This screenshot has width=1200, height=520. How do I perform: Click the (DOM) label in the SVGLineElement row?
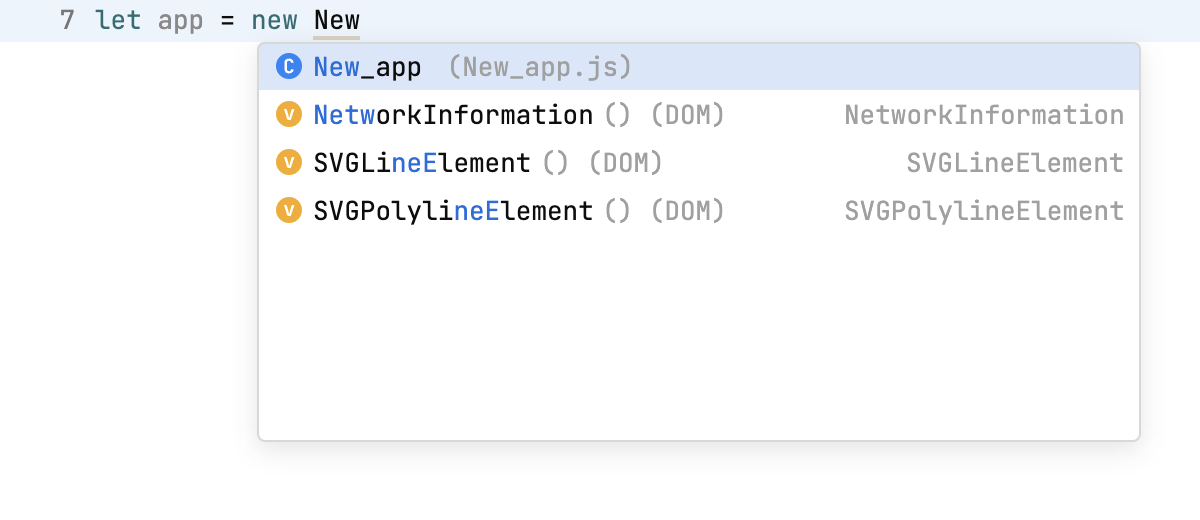coord(625,163)
